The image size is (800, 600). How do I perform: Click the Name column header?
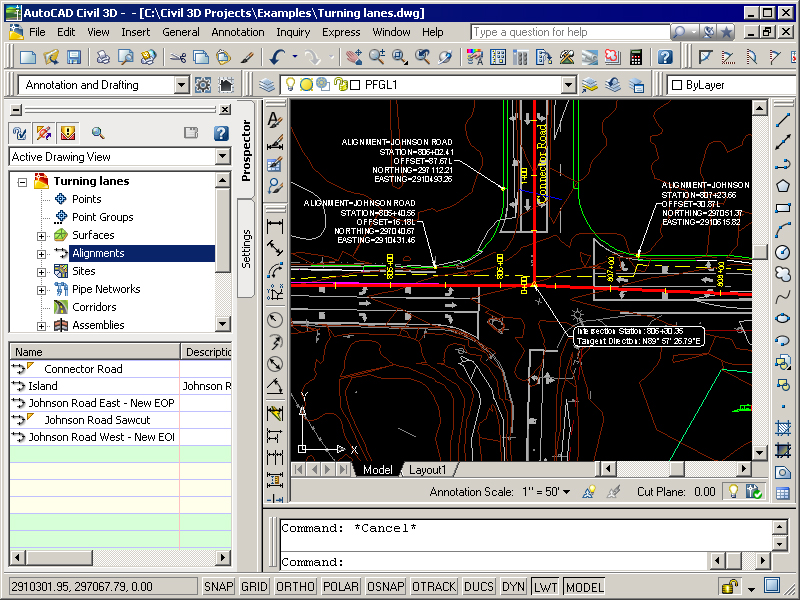click(x=94, y=352)
